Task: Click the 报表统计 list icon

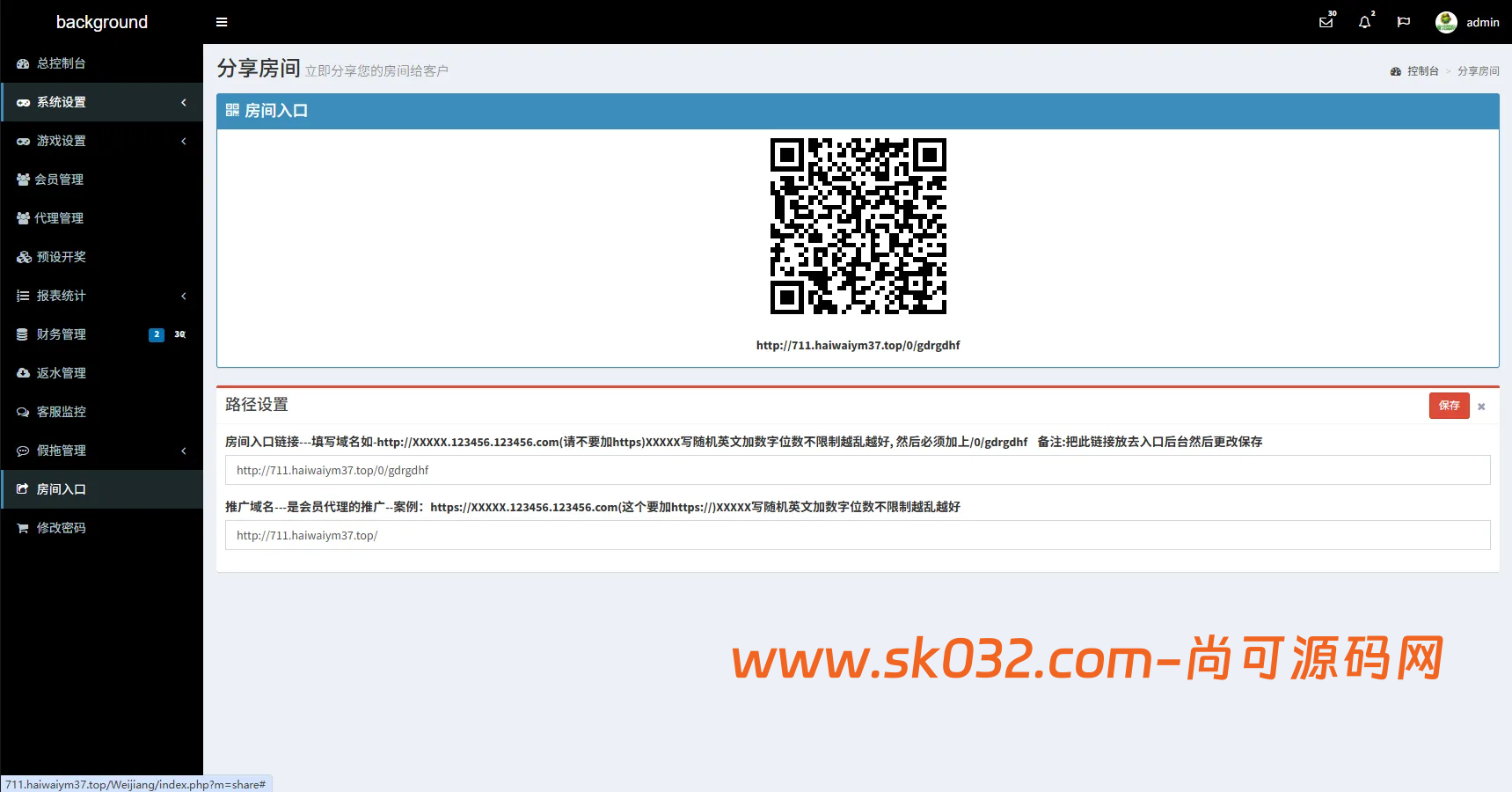Action: 23,296
